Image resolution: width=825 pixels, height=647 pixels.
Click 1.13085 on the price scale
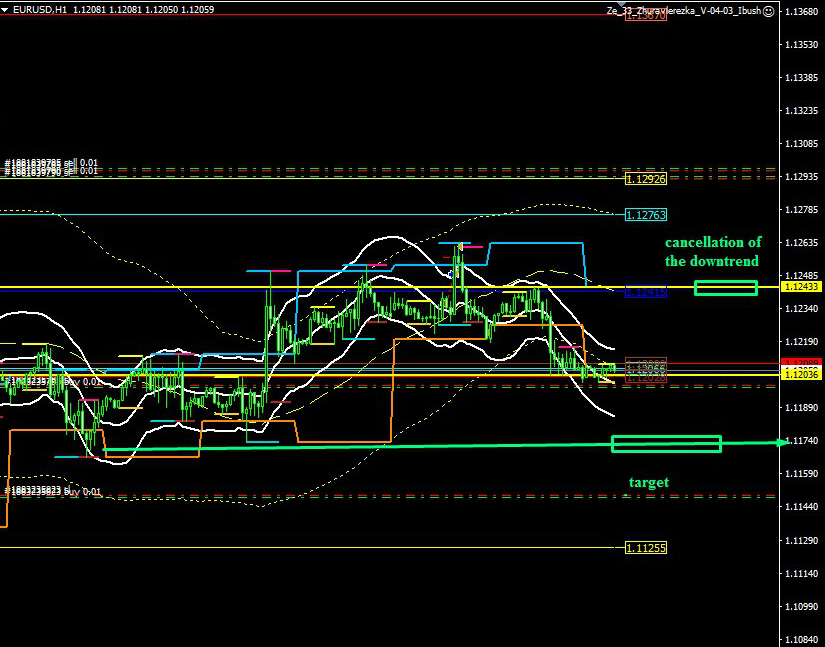click(801, 143)
